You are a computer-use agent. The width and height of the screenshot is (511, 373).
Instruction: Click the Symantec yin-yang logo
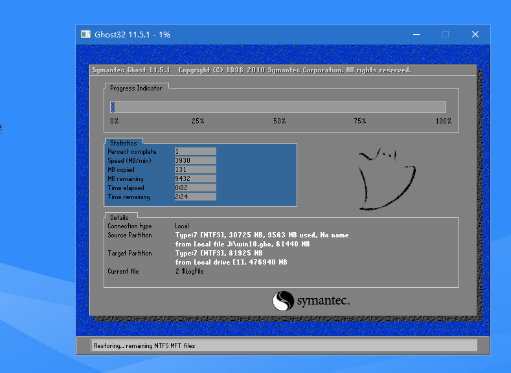point(283,301)
